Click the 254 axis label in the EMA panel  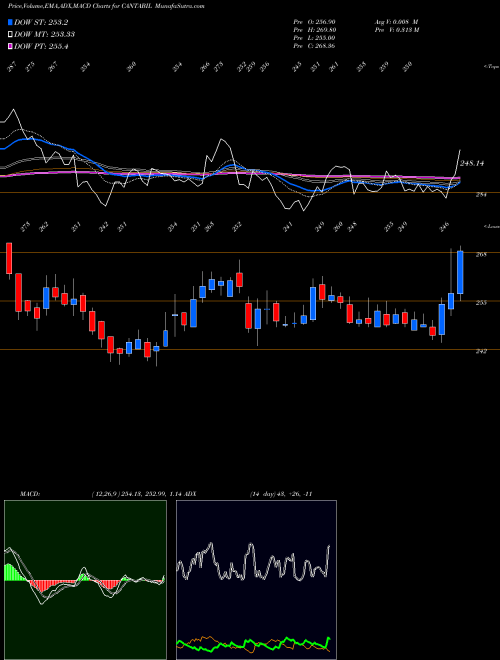click(x=481, y=195)
